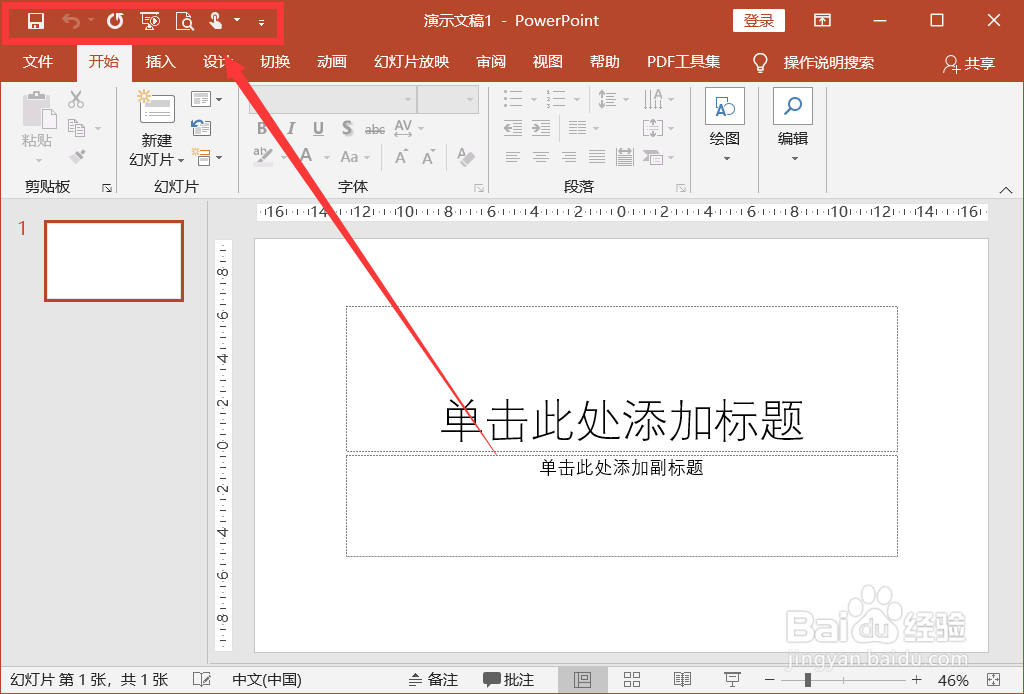Open the slide layout dropdown
The image size is (1024, 694).
coord(206,99)
